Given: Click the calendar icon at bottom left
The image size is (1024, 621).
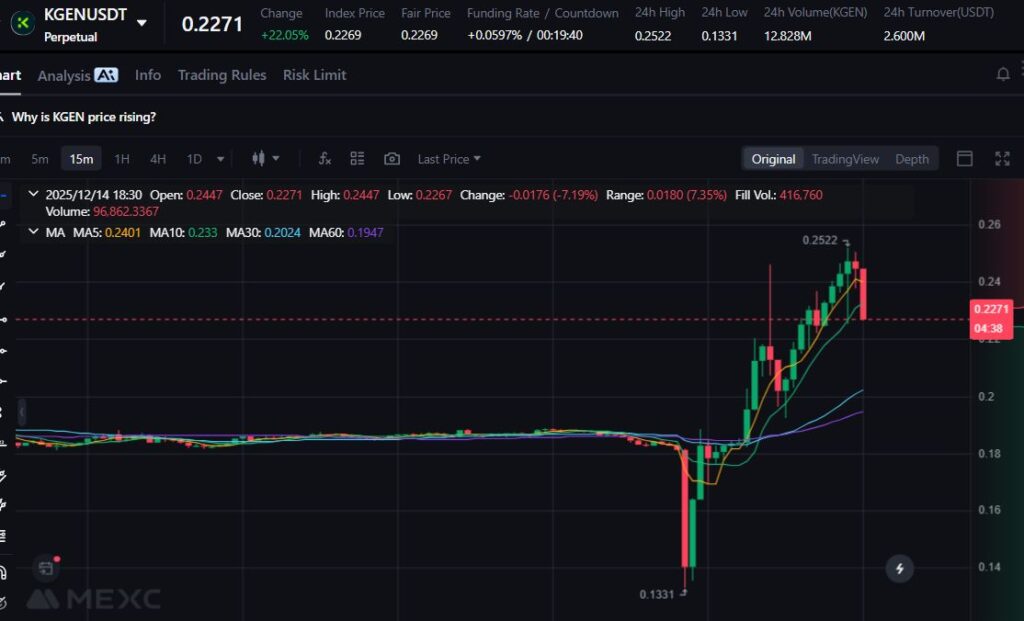Looking at the screenshot, I should click(x=45, y=569).
